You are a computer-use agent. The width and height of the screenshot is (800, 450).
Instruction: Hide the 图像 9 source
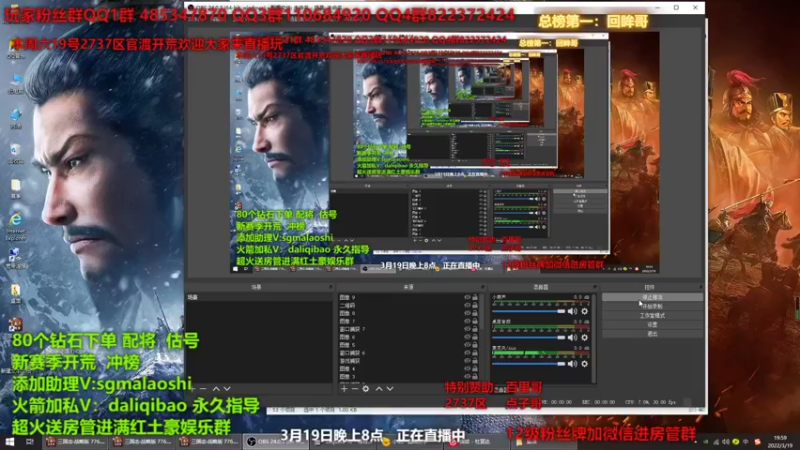coord(467,297)
